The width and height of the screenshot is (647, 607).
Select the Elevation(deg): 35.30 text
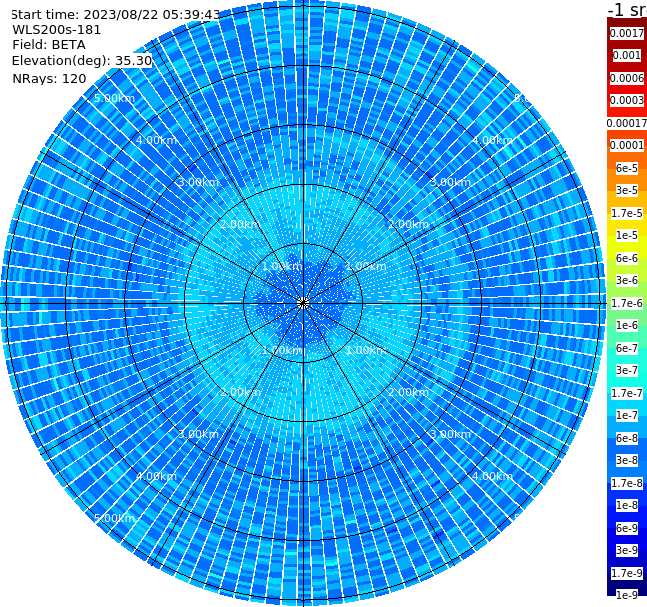click(82, 61)
